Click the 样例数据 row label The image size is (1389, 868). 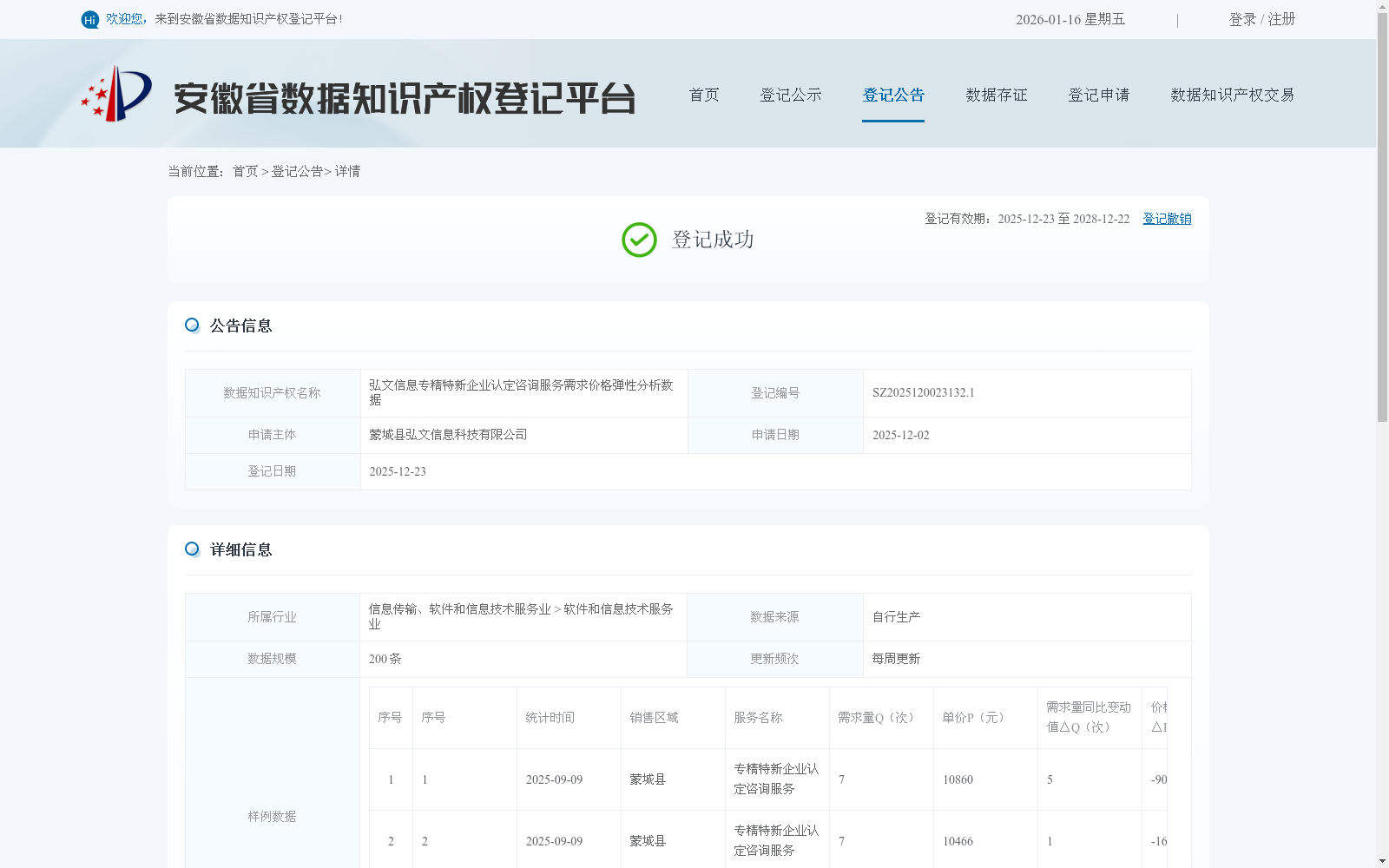point(272,817)
